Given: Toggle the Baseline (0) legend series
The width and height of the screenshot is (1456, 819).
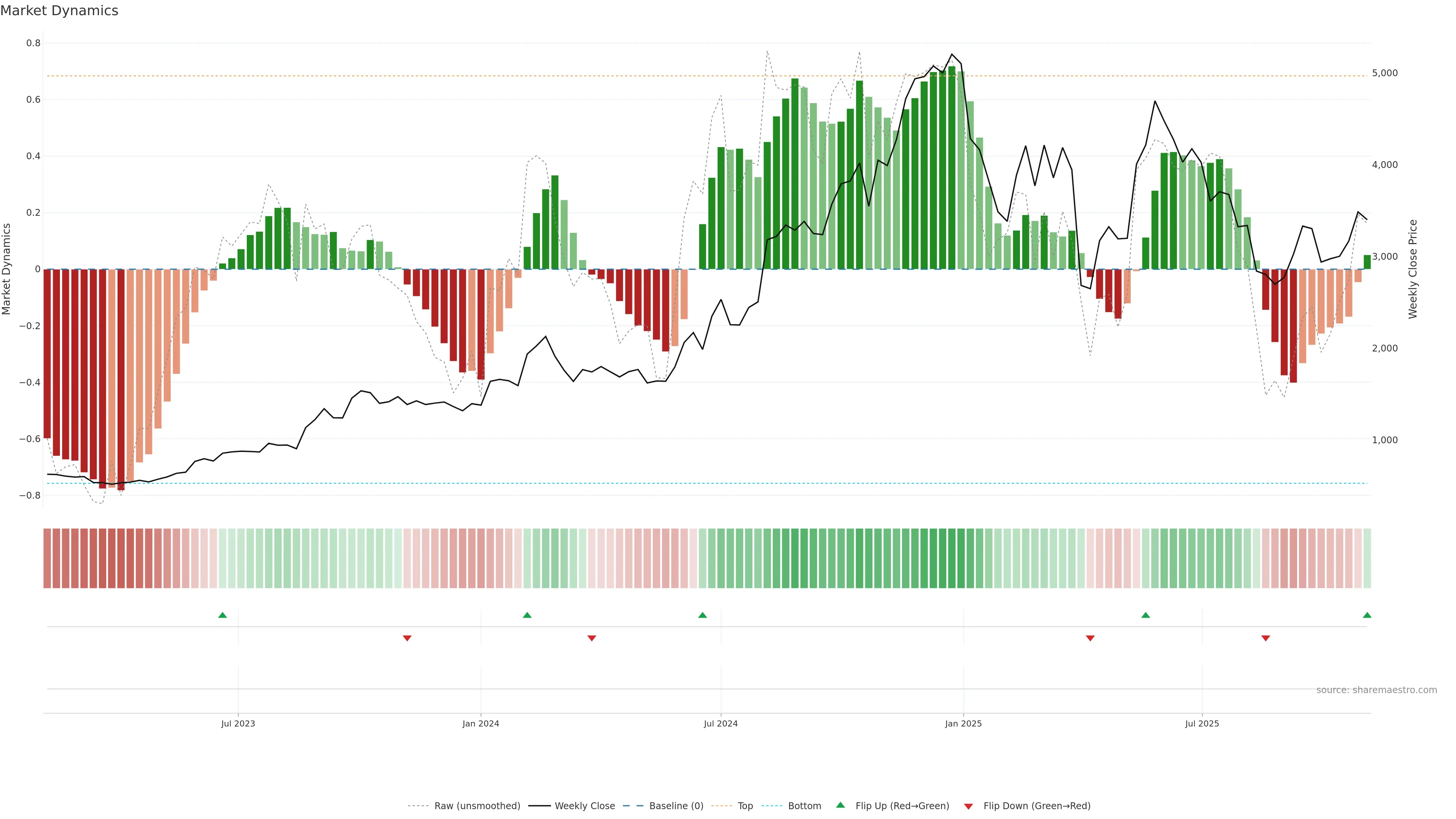Looking at the screenshot, I should click(676, 806).
